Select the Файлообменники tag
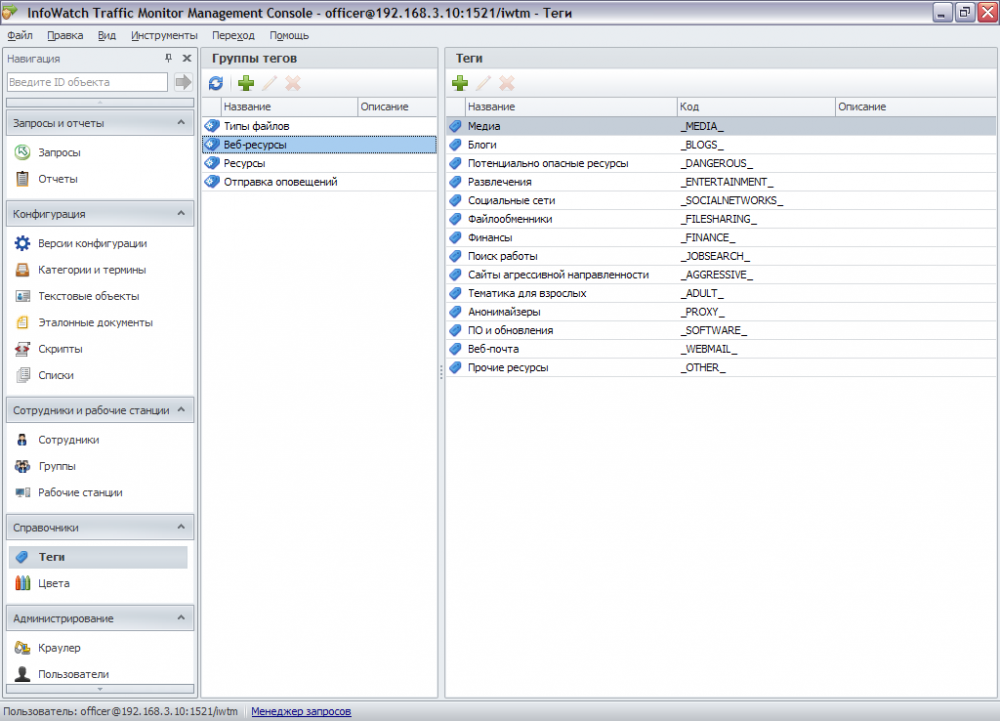The width and height of the screenshot is (1000, 721). (721, 219)
